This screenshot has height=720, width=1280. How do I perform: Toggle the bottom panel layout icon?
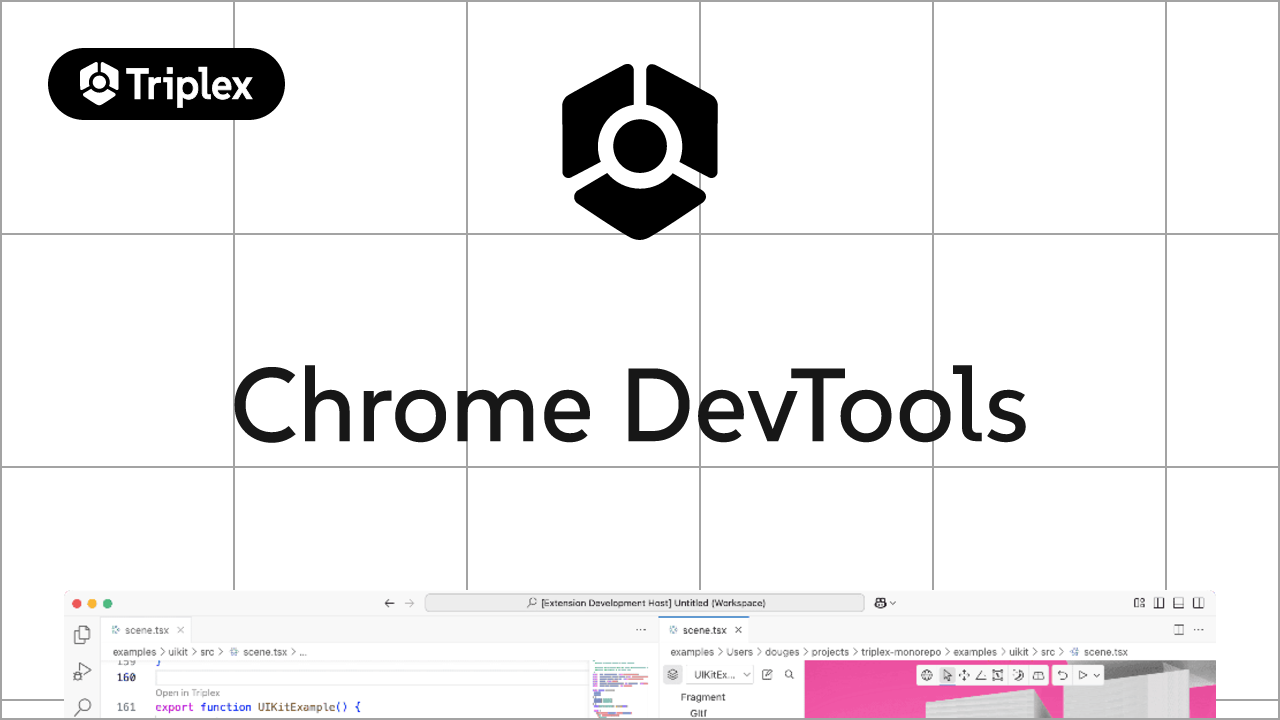pos(1178,602)
